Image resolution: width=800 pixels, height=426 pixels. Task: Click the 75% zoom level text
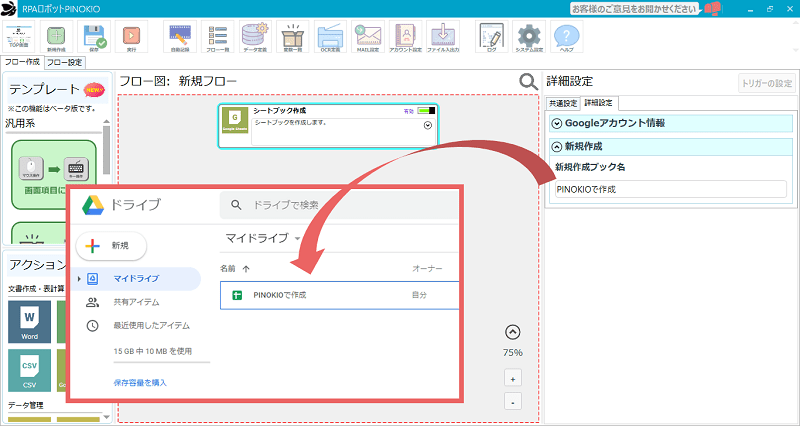coord(512,353)
